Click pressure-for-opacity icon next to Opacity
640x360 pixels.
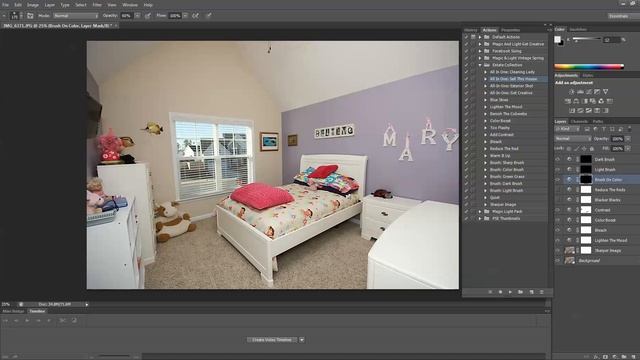click(x=148, y=16)
